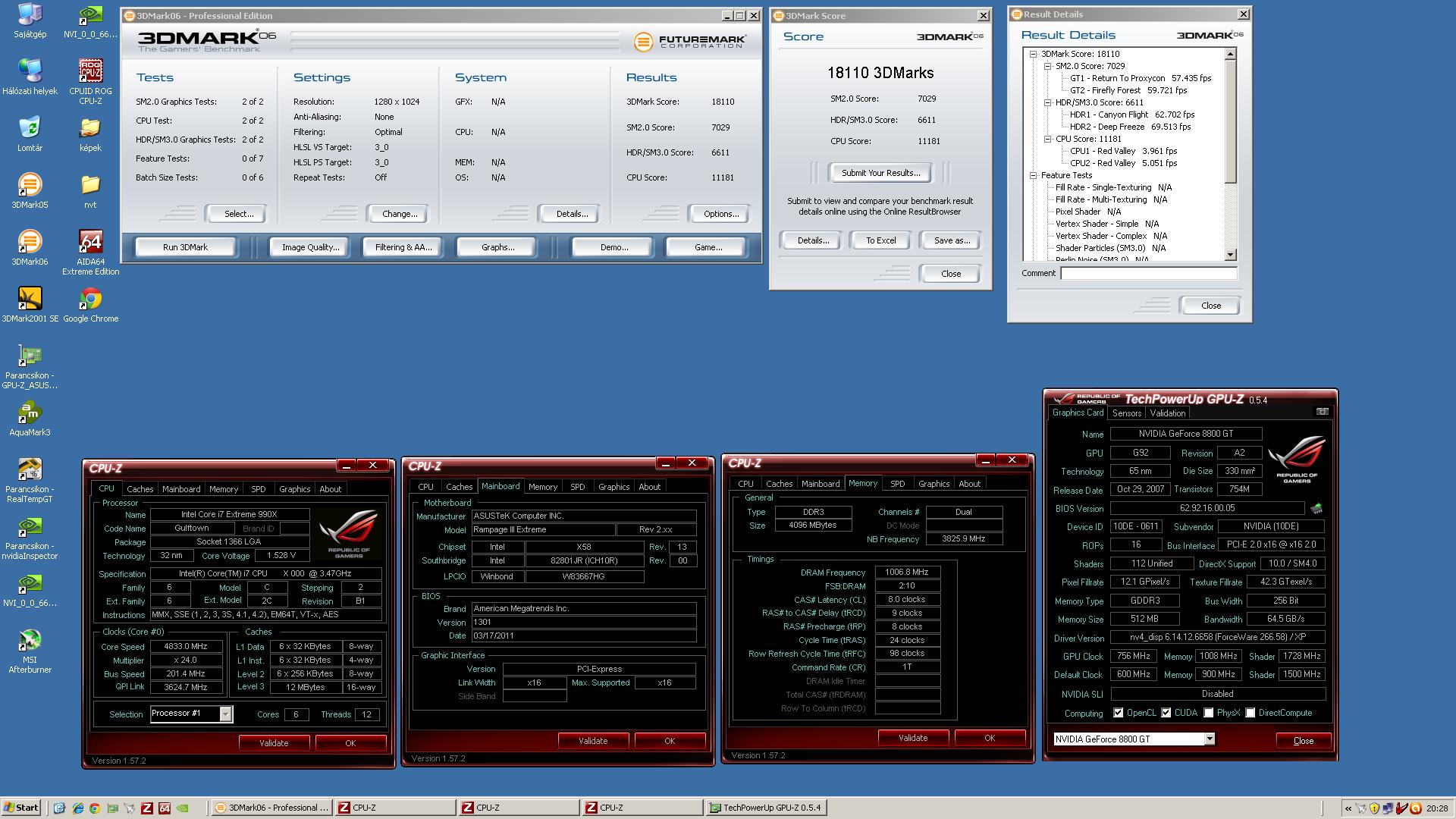Collapse the SM2.0 Score tree node
1456x819 pixels.
[1047, 66]
